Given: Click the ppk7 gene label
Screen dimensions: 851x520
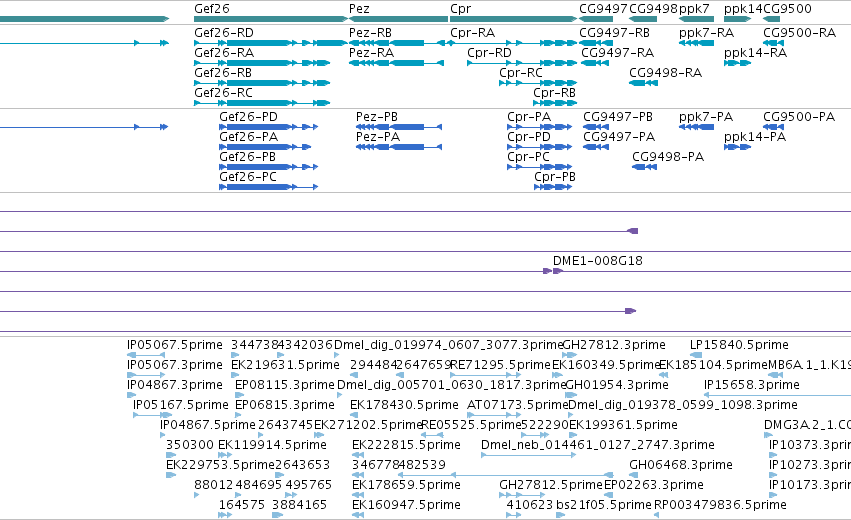Looking at the screenshot, I should 694,9.
